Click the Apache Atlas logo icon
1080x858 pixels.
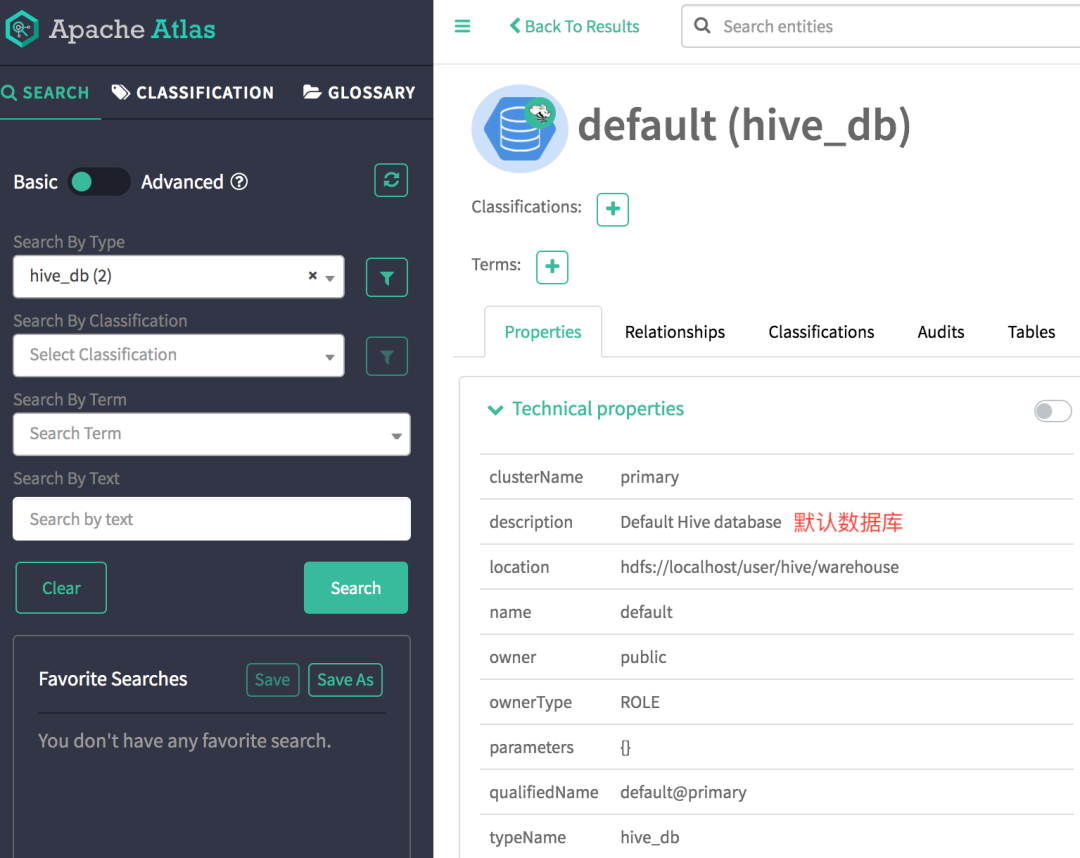21,29
